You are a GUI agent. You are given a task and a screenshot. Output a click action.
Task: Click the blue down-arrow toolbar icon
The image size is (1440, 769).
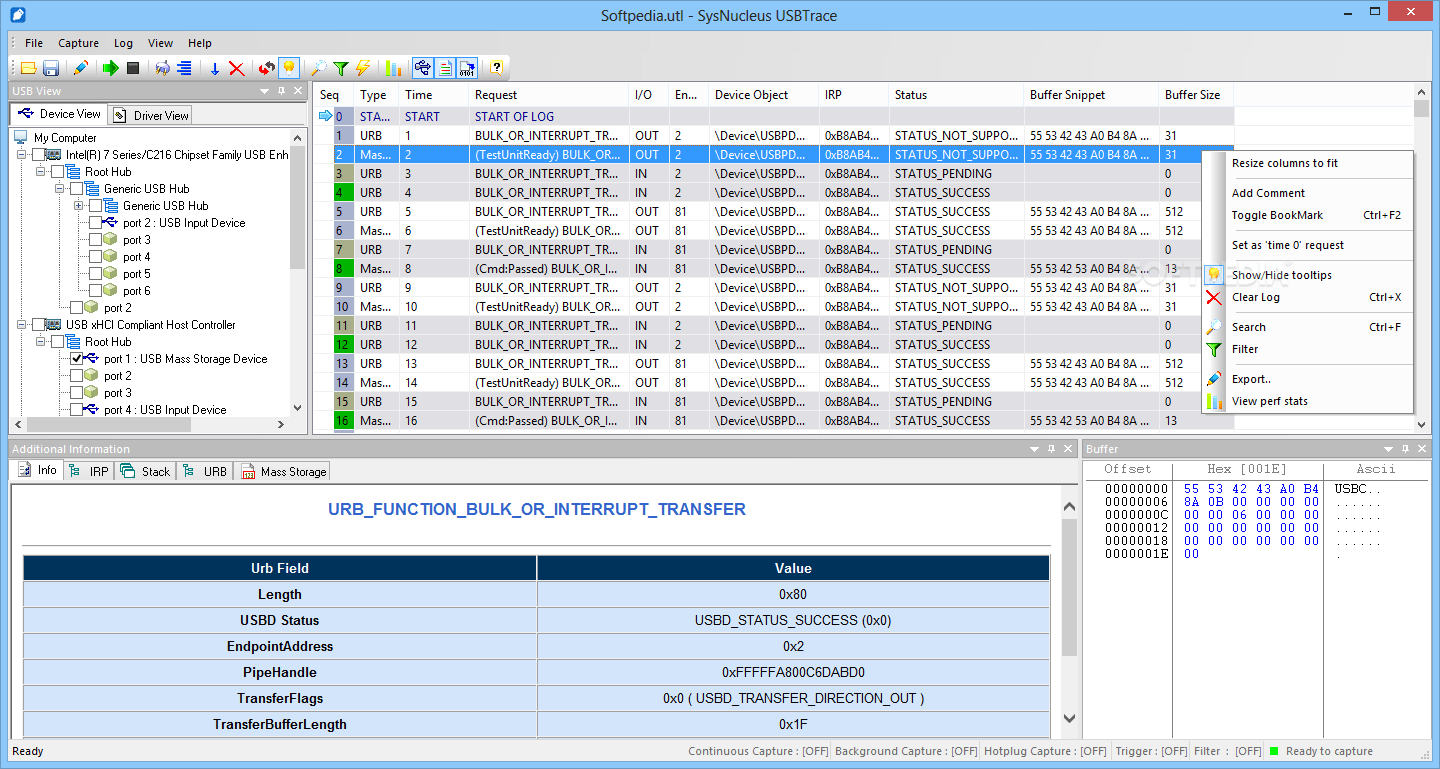pos(214,68)
